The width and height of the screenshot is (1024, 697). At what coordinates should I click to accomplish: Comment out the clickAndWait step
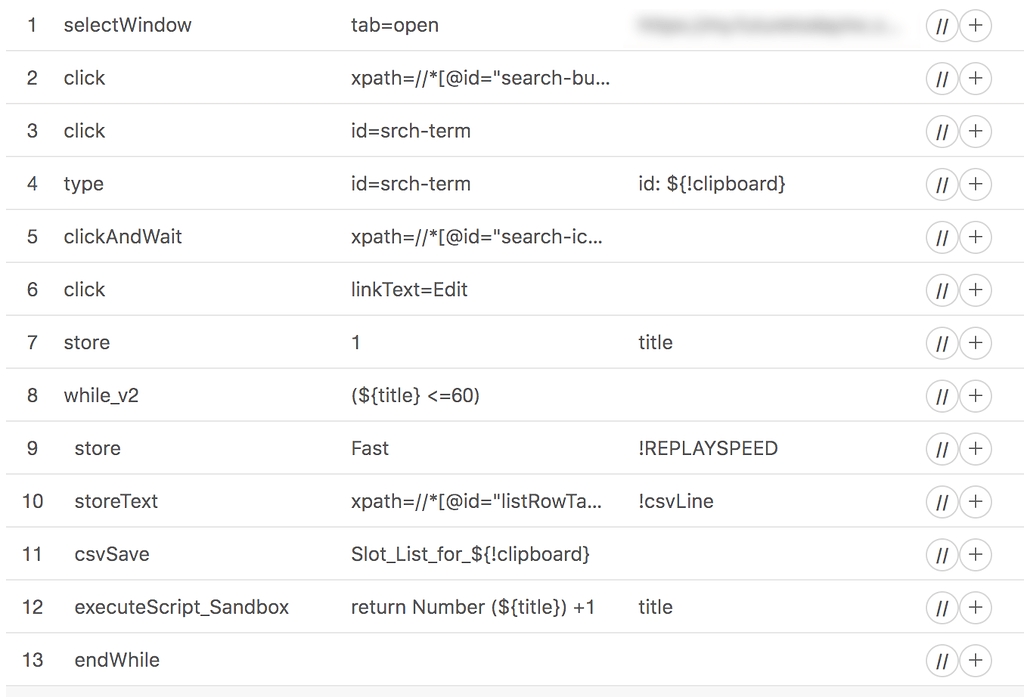[941, 237]
